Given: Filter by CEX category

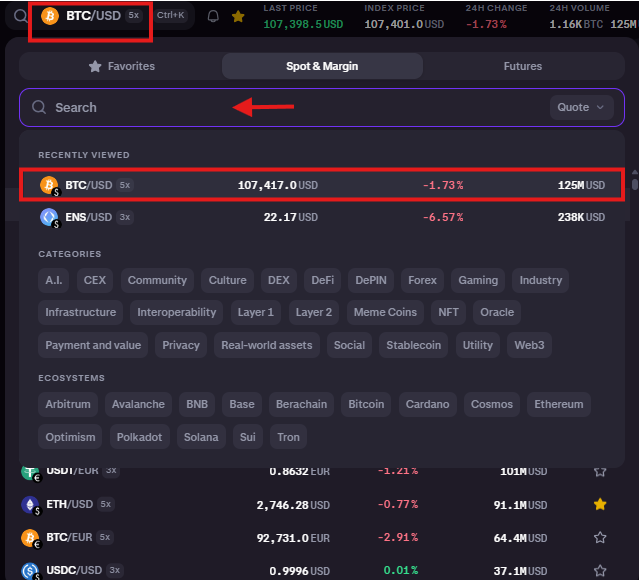Looking at the screenshot, I should click(x=95, y=280).
